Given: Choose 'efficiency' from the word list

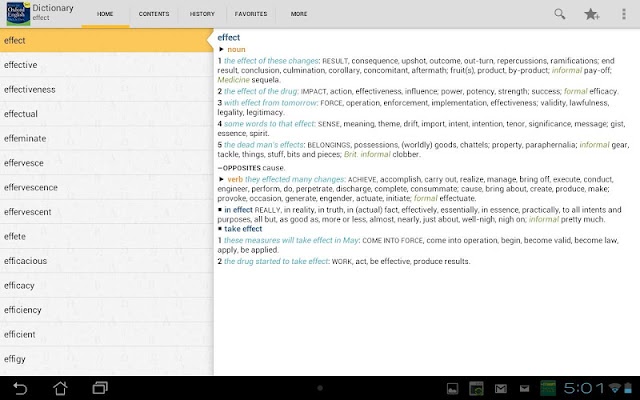Looking at the screenshot, I should [106, 310].
